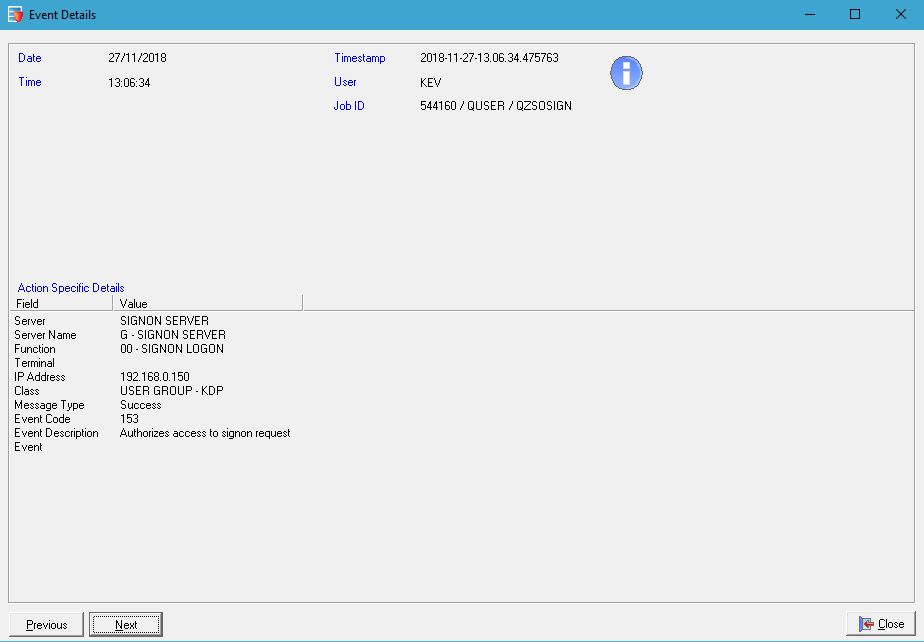924x642 pixels.
Task: Minimize the Event Details window
Action: [808, 15]
